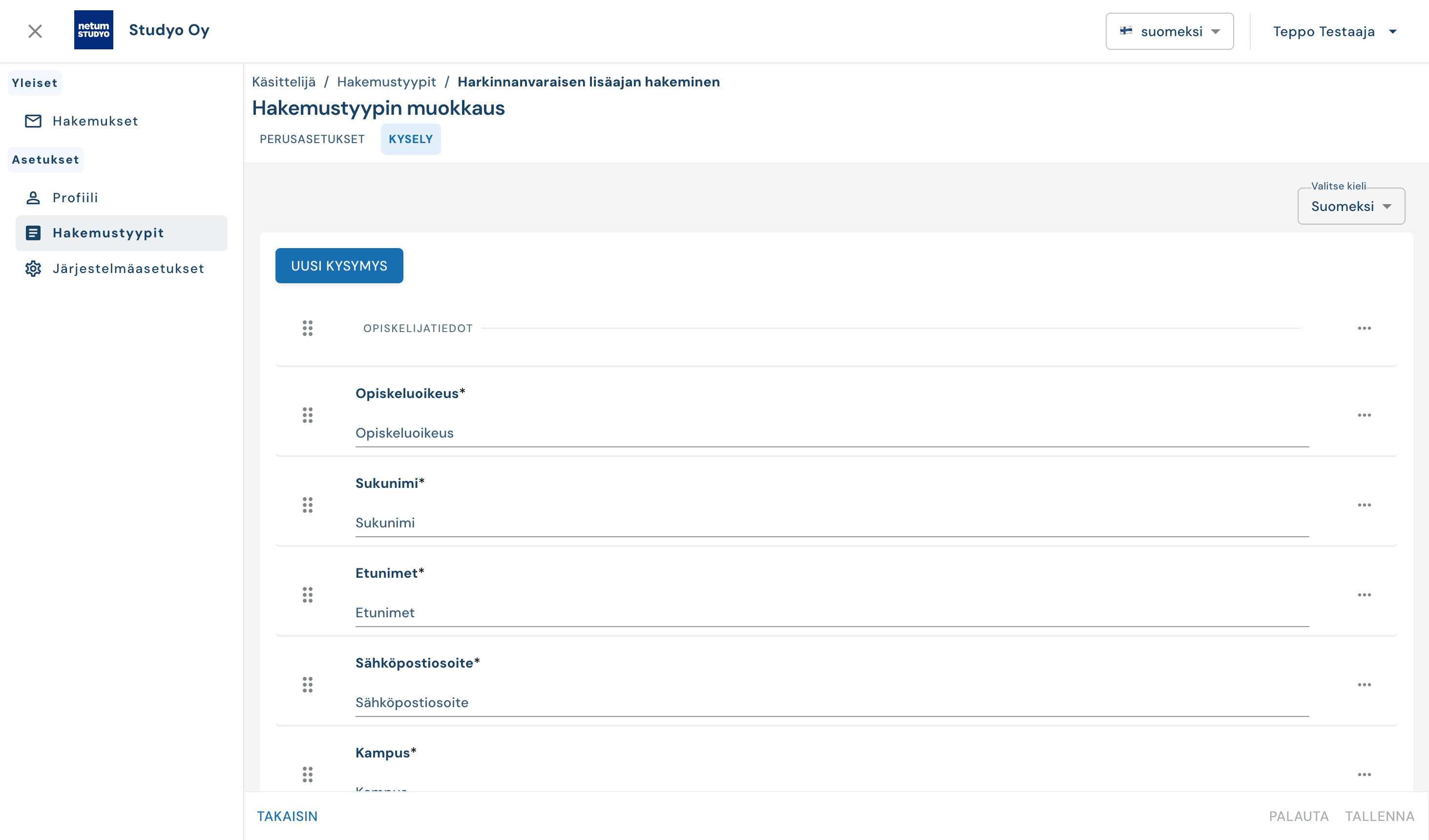Open the suomeksi language dropdown

1169,31
